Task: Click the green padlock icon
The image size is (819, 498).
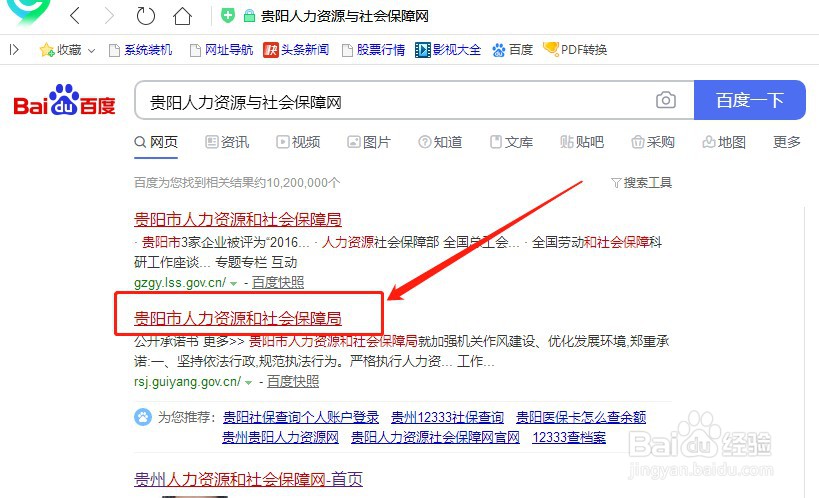Action: coord(249,16)
